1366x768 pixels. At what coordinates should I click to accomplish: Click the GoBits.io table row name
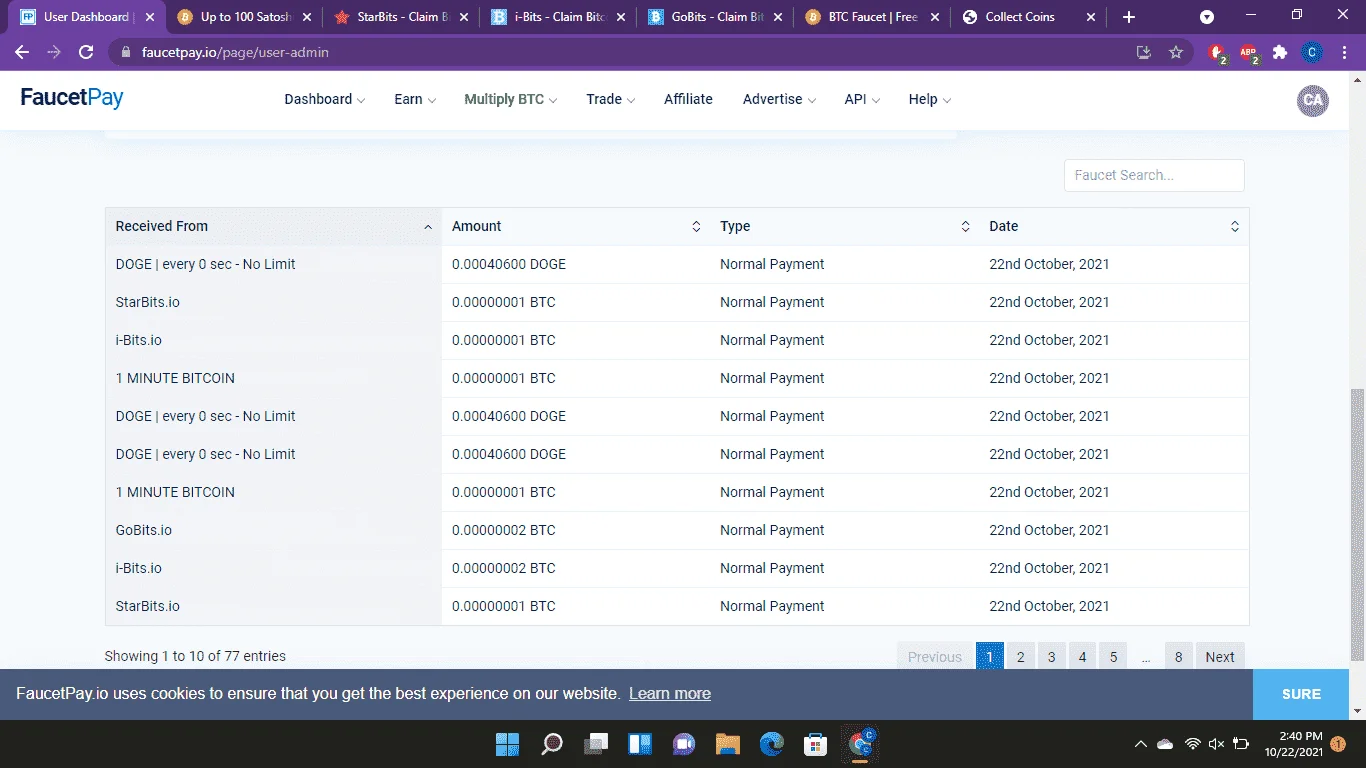[x=144, y=530]
